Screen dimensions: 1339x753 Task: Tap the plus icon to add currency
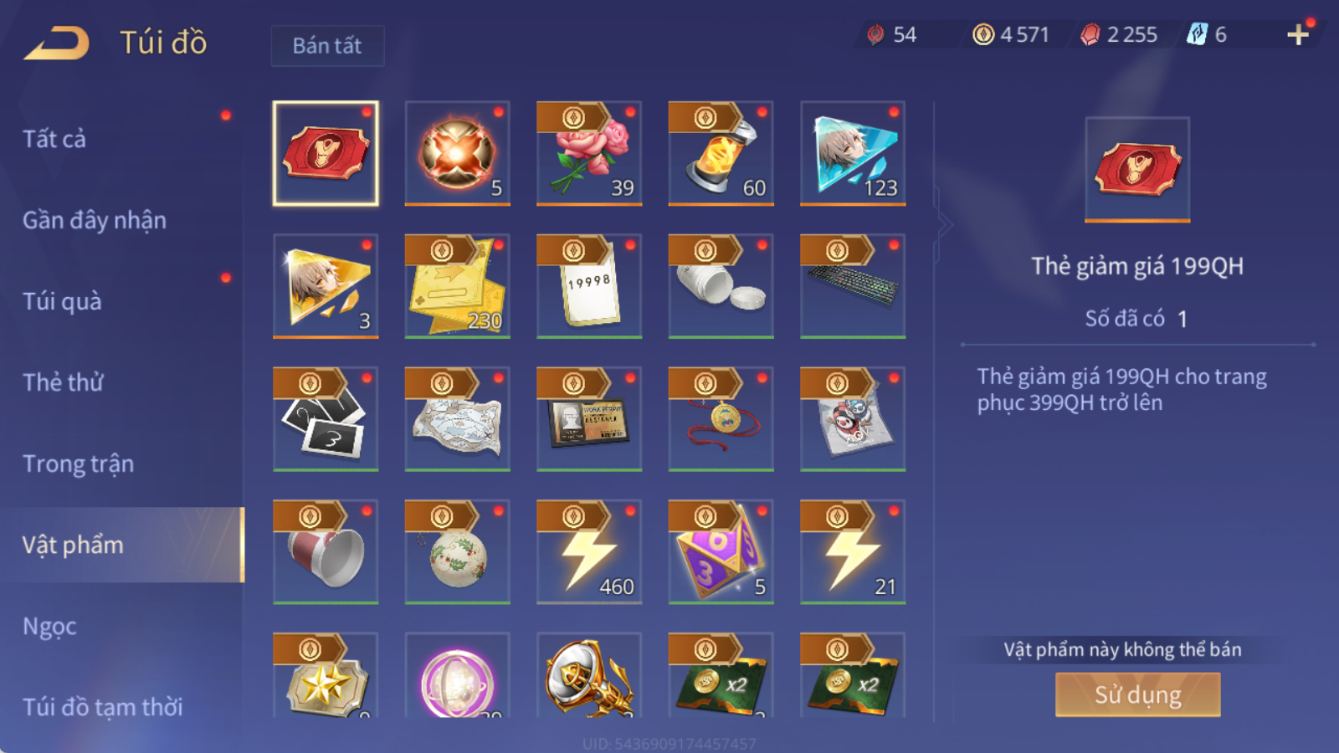[1298, 35]
